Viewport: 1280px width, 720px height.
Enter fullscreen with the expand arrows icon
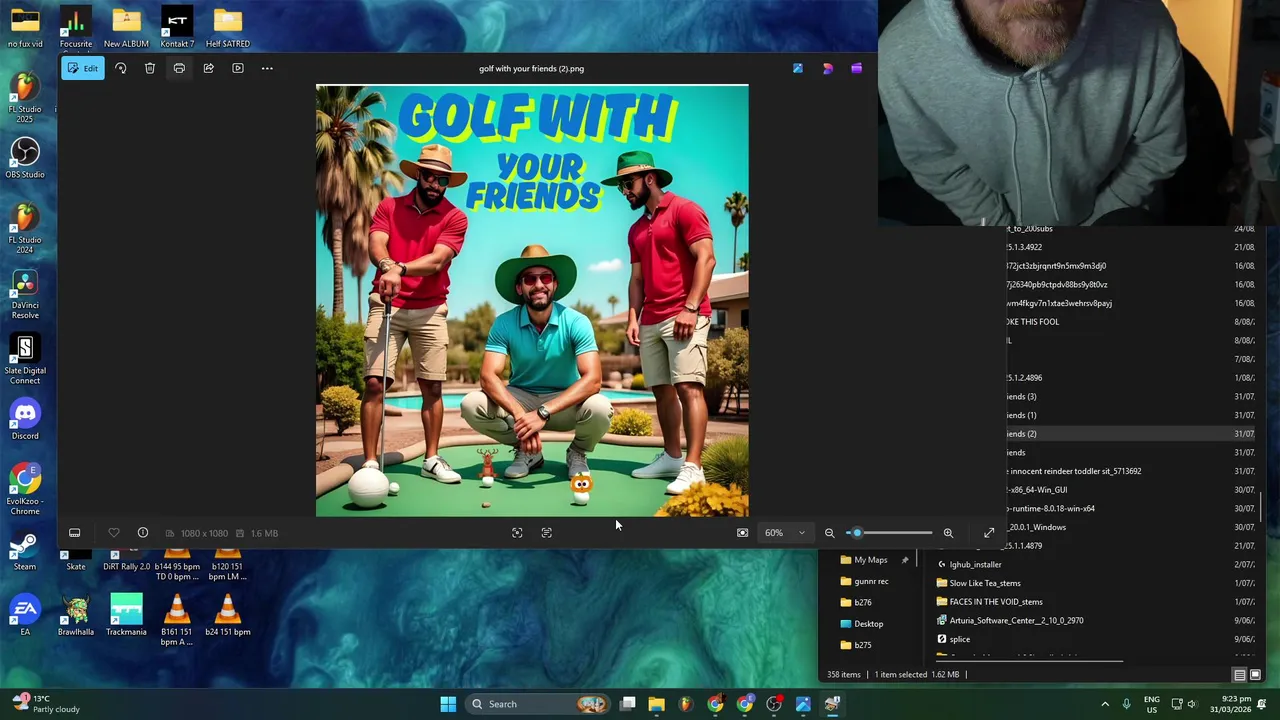989,533
